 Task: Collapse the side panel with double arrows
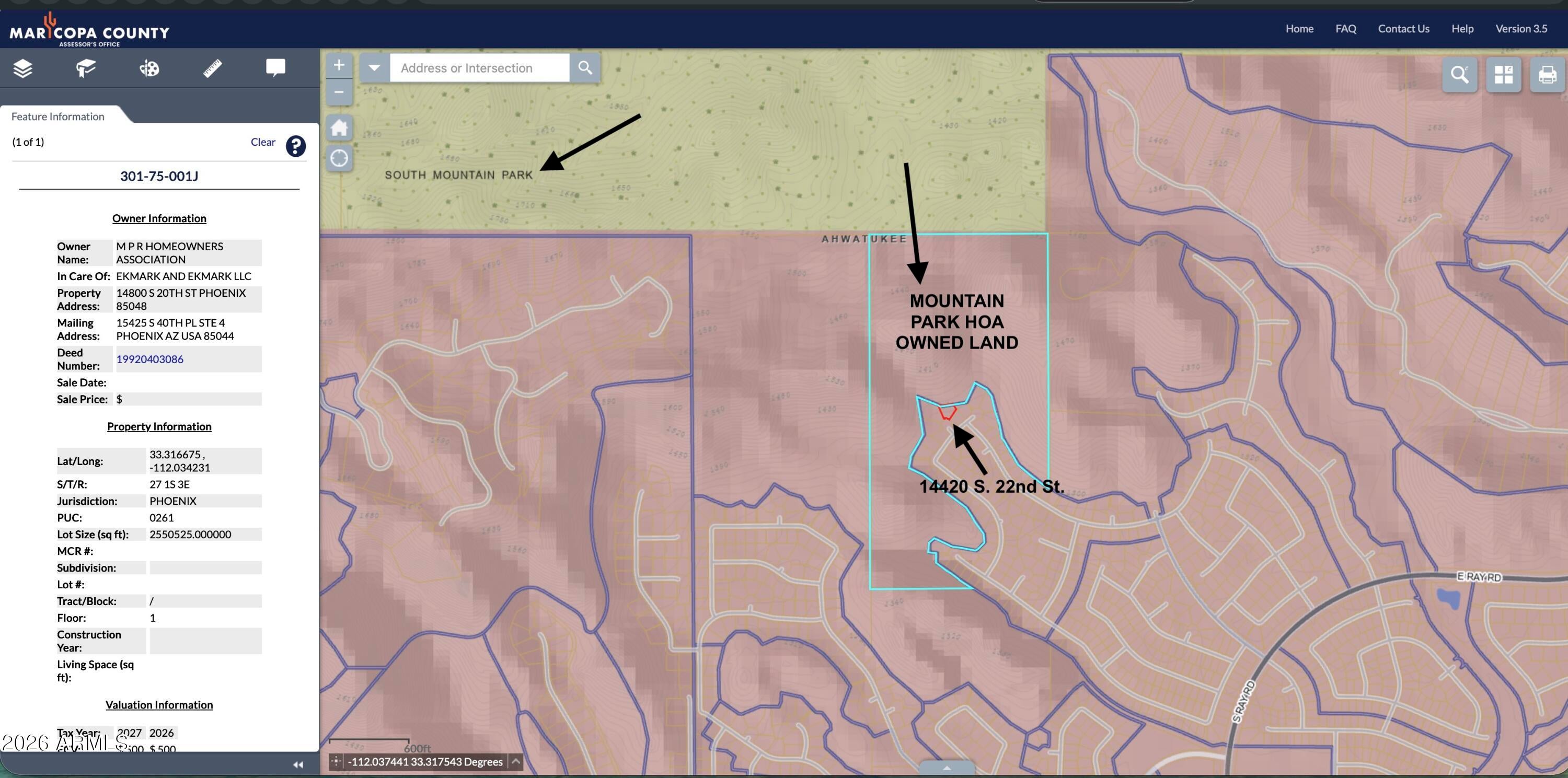click(297, 764)
